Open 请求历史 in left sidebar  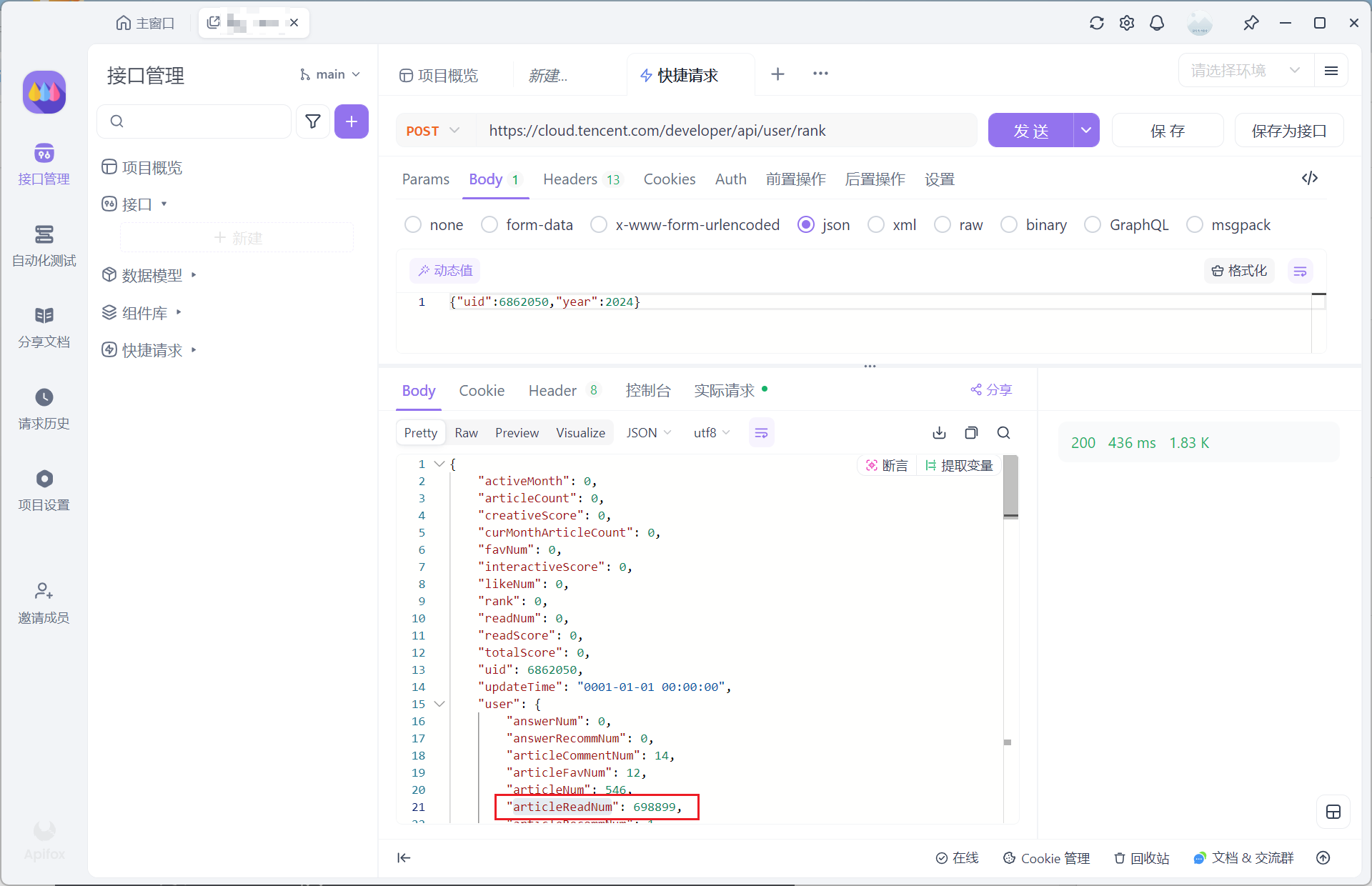[x=44, y=409]
